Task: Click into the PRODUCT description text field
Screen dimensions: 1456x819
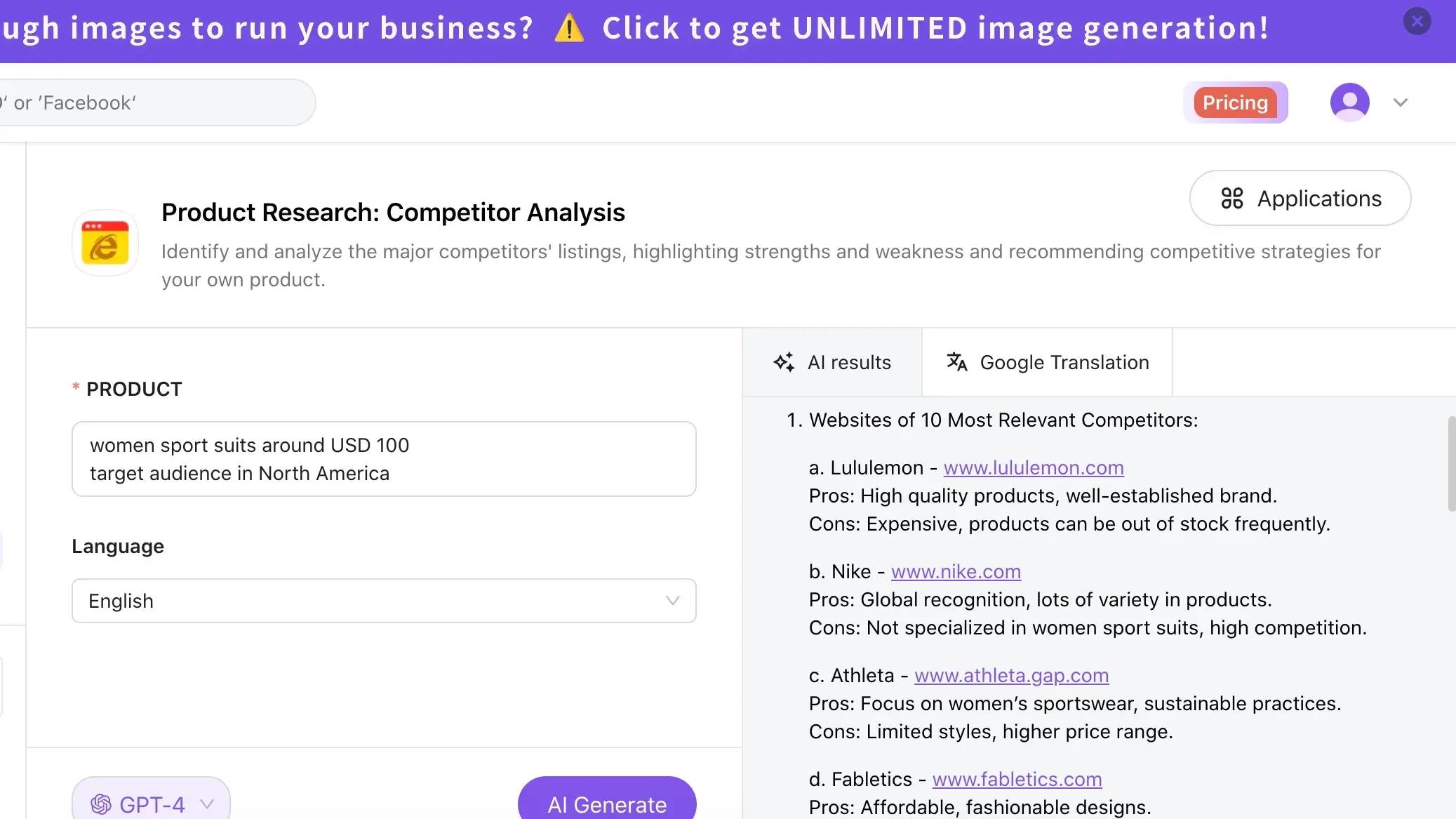Action: point(384,459)
